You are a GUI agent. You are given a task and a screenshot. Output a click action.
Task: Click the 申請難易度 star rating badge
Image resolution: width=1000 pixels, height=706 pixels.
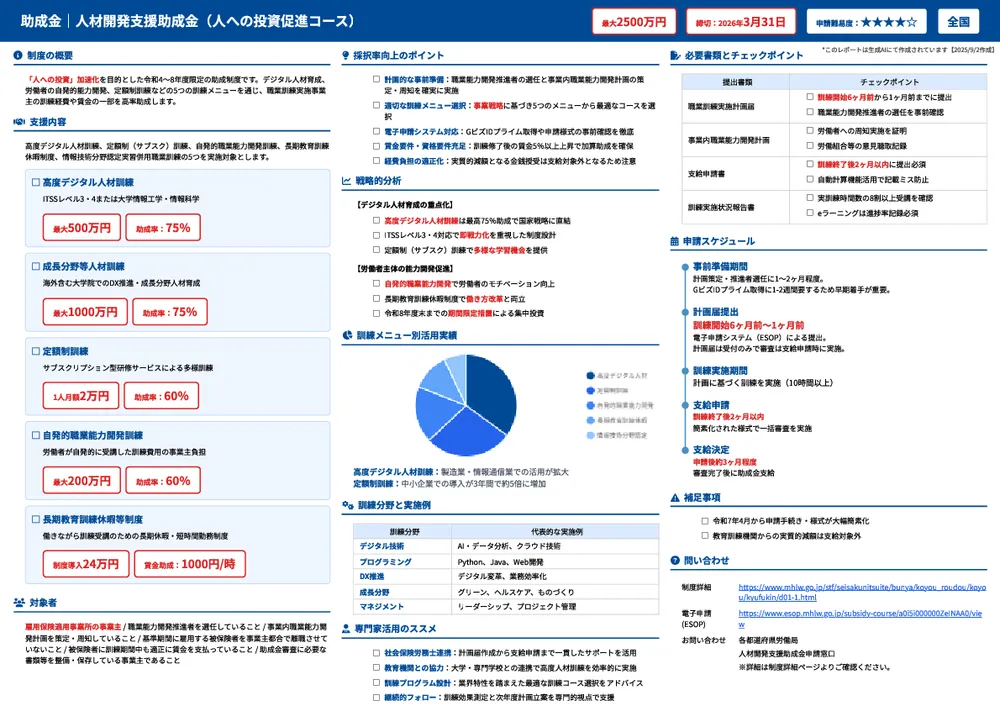click(x=866, y=22)
